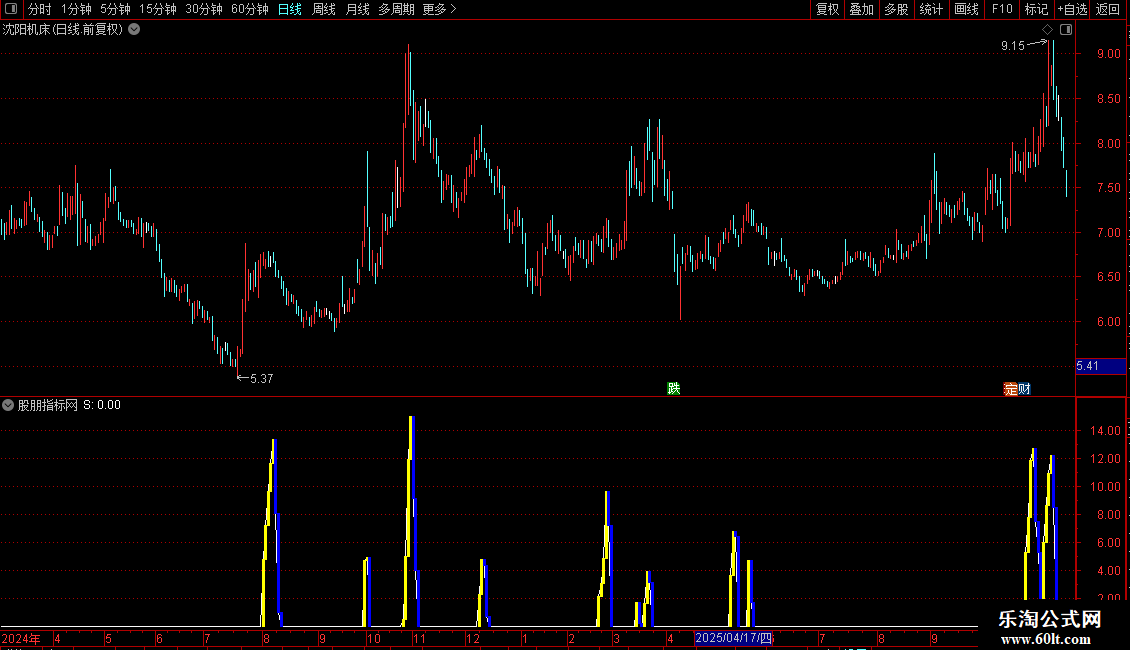The height and width of the screenshot is (650, 1130).
Task: Switch to 周线 weekly chart
Action: click(324, 9)
